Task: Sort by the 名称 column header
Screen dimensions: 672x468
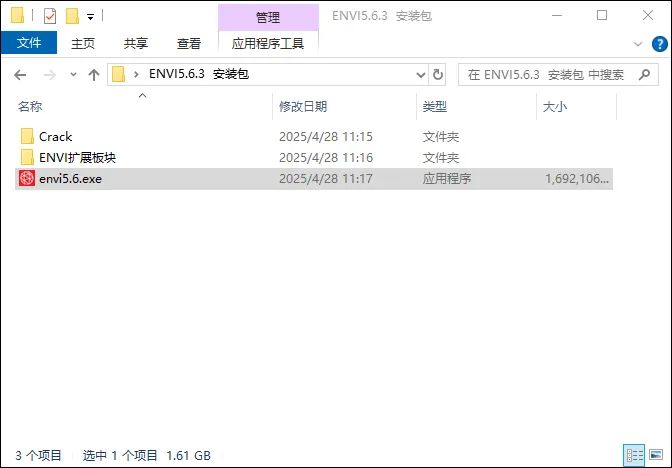Action: coord(30,106)
